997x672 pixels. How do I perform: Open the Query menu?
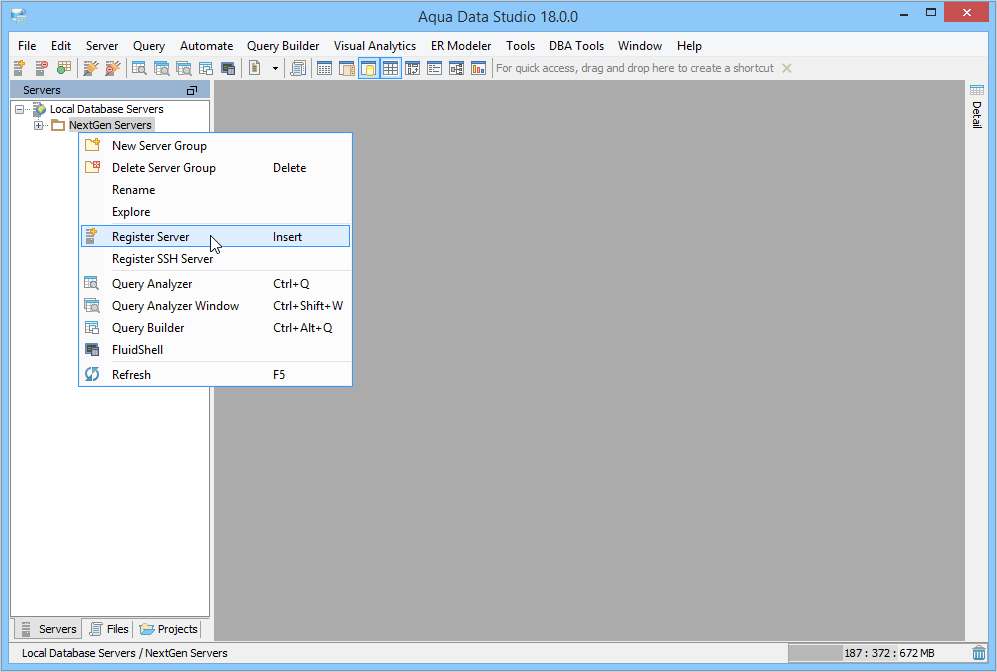click(149, 46)
